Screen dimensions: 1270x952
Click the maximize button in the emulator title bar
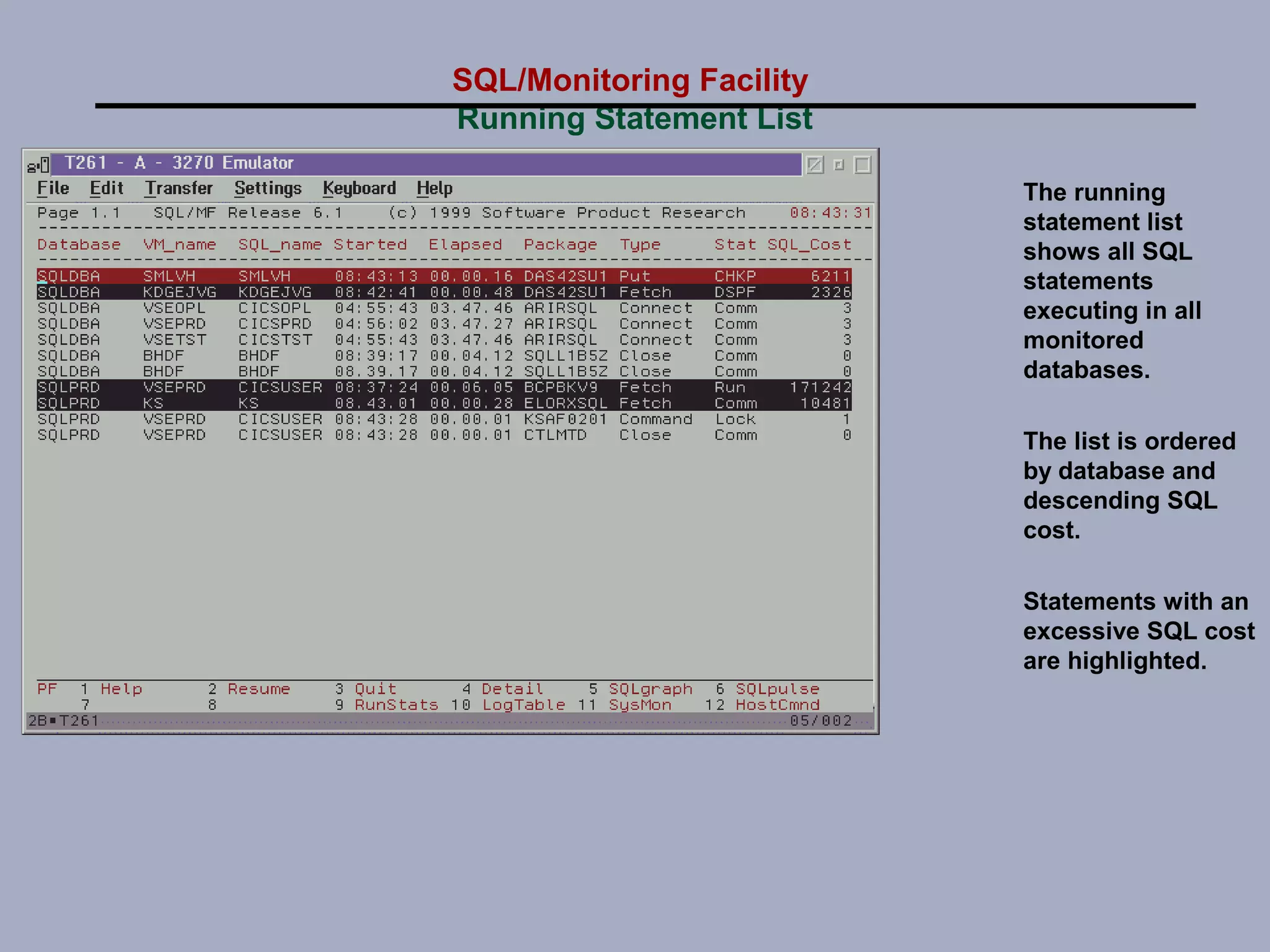pyautogui.click(x=863, y=165)
